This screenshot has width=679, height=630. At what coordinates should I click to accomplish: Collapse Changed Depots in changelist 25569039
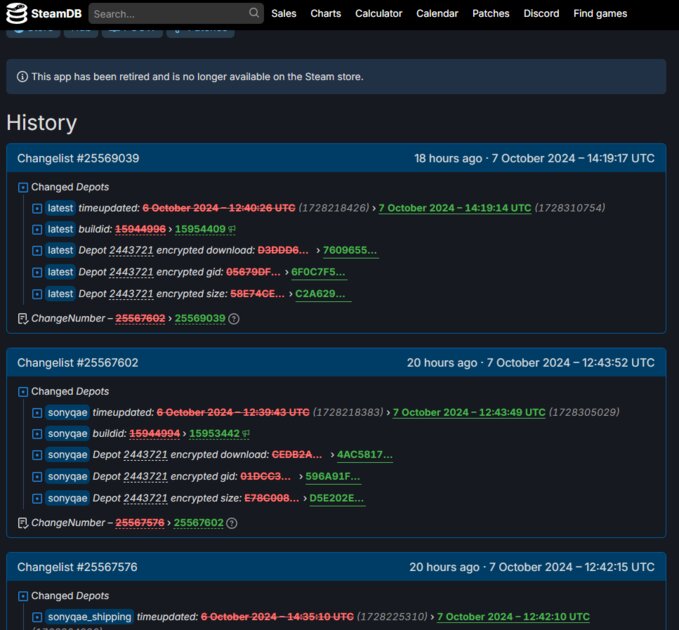(23, 187)
